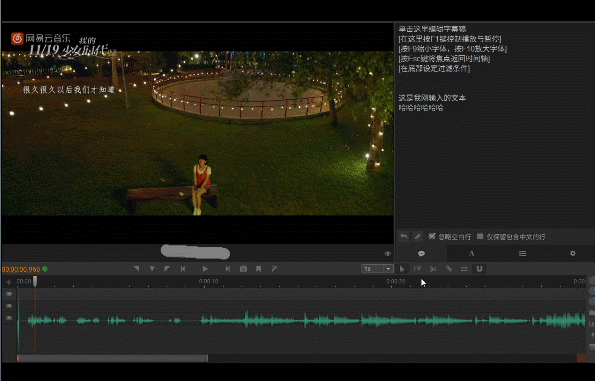
Task: Click the 0:00:10 mark on time ruler
Action: click(208, 281)
